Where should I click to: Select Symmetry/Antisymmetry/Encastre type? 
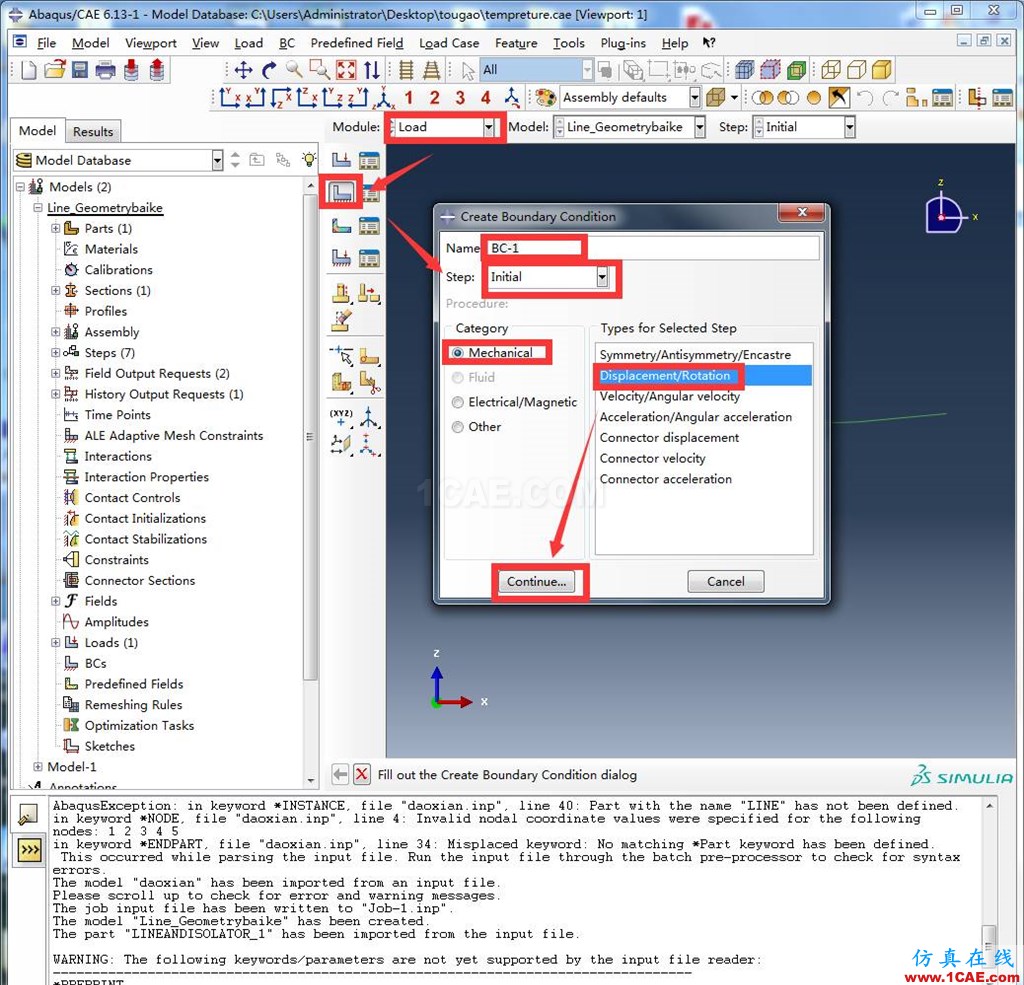tap(695, 355)
